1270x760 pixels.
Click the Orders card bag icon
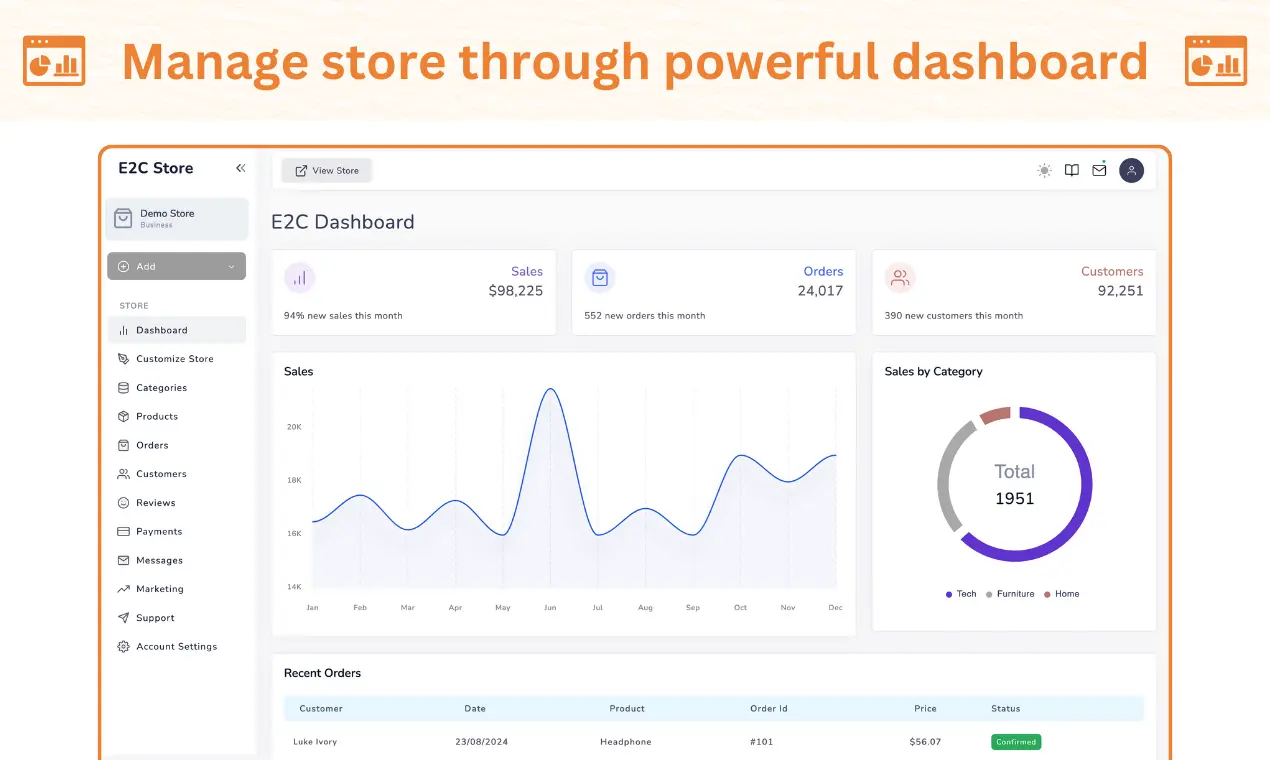600,278
